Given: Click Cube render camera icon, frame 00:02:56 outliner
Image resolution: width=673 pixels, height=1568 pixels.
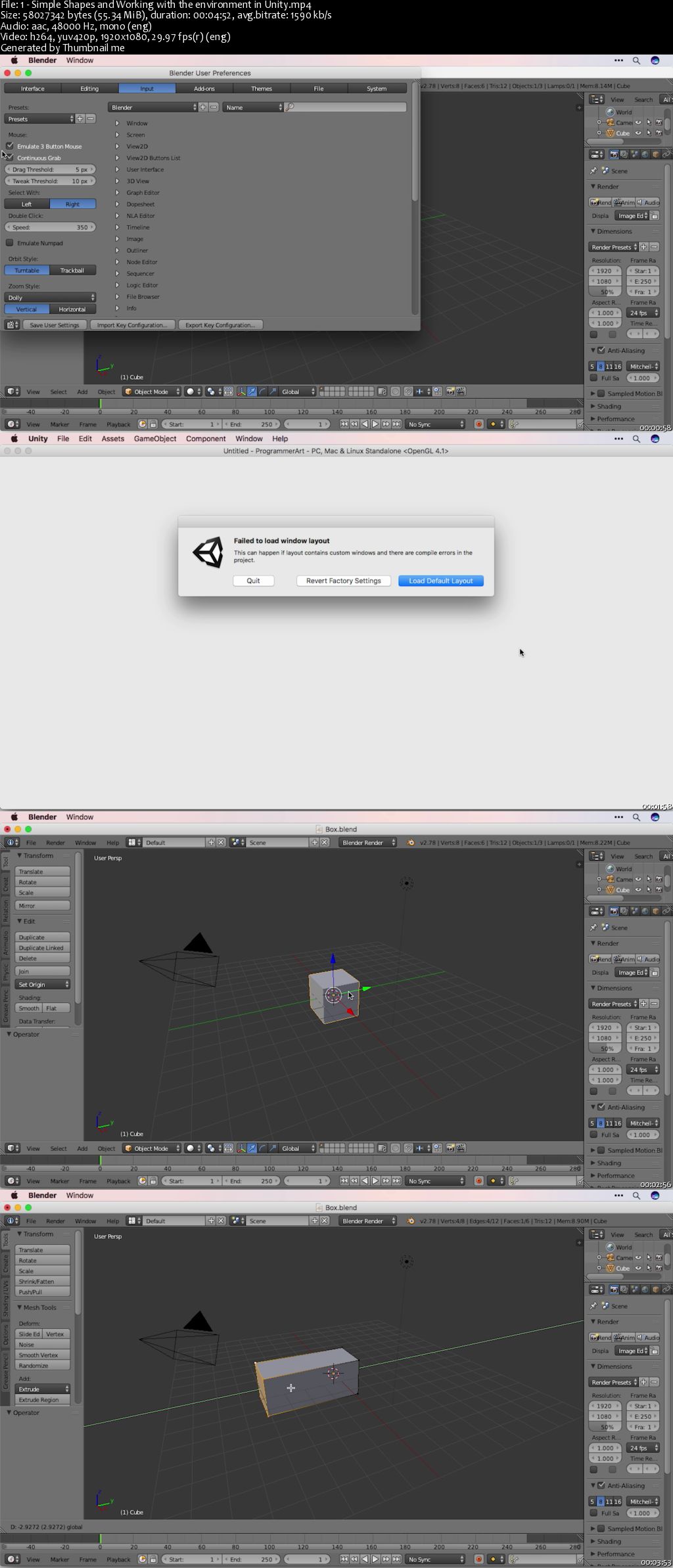Looking at the screenshot, I should click(x=659, y=889).
